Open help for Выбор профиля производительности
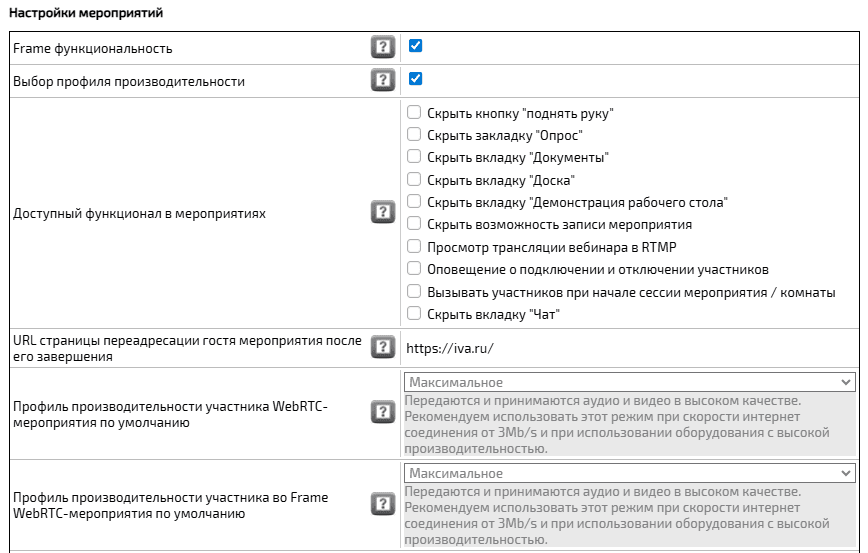This screenshot has height=553, width=868. [x=381, y=80]
